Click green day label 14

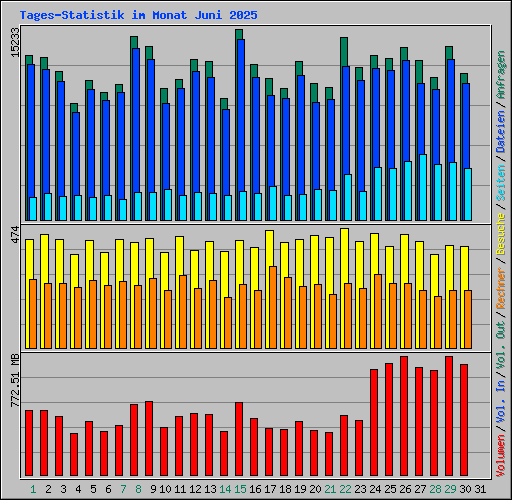click(x=225, y=489)
